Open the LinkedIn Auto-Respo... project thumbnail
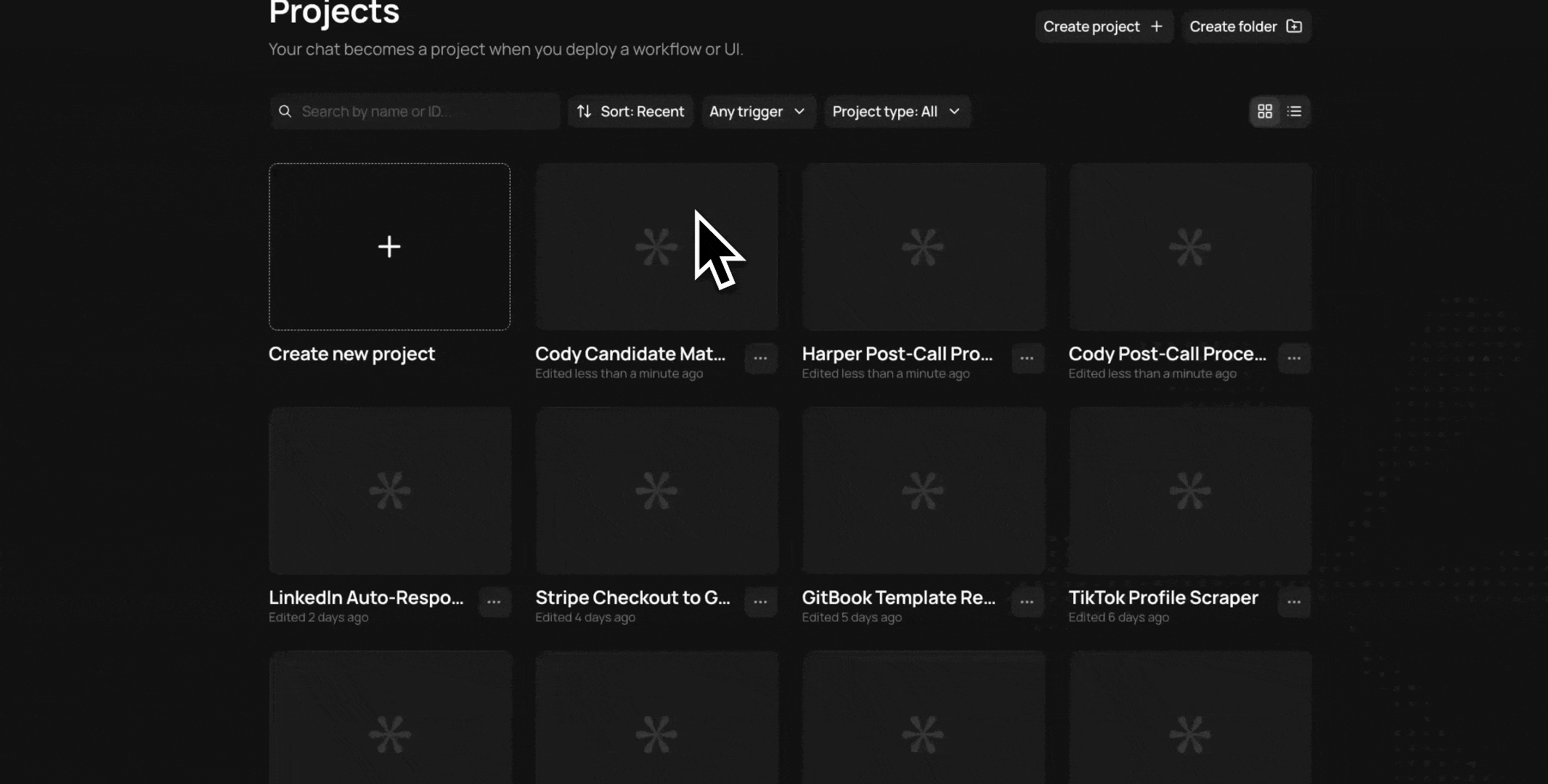Viewport: 1548px width, 784px height. tap(389, 491)
